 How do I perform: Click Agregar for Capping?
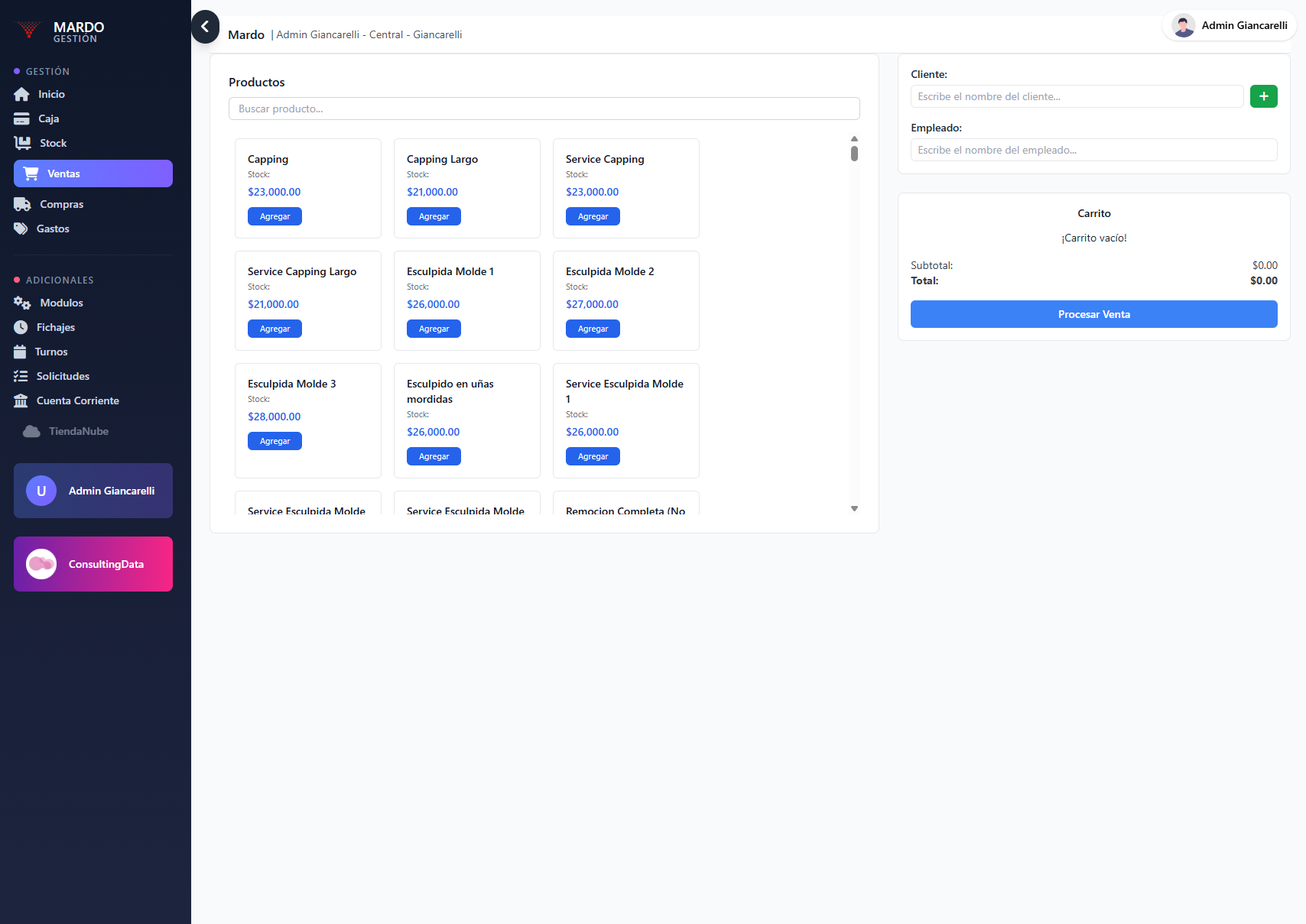275,216
